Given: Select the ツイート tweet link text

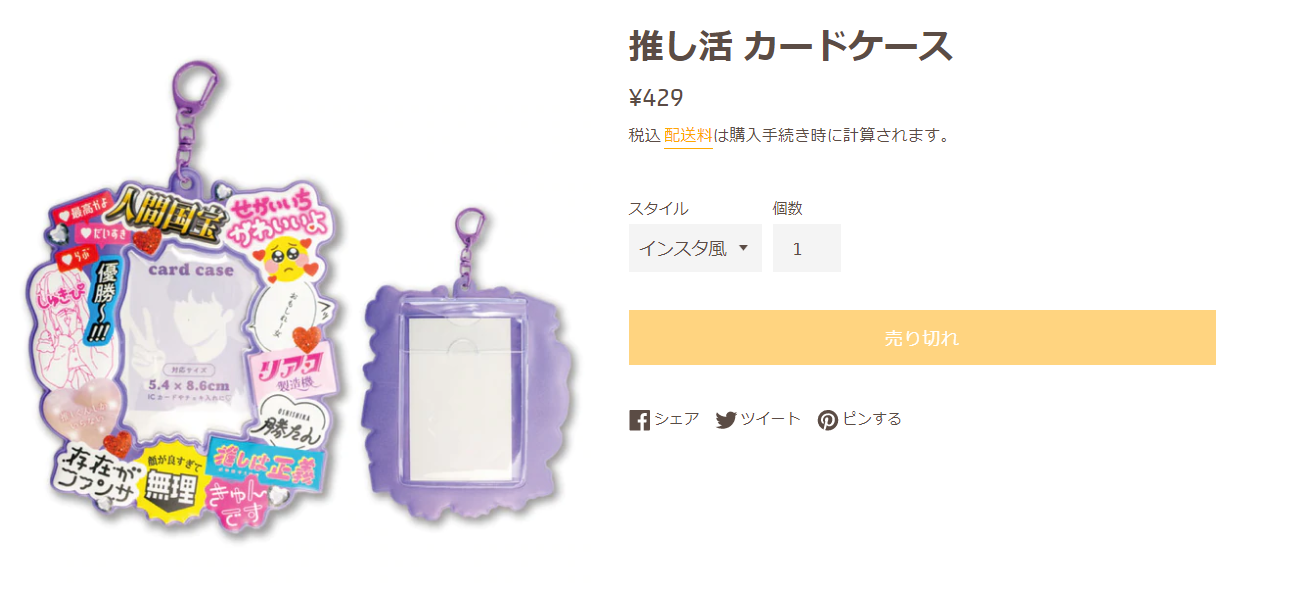Looking at the screenshot, I should coord(771,419).
